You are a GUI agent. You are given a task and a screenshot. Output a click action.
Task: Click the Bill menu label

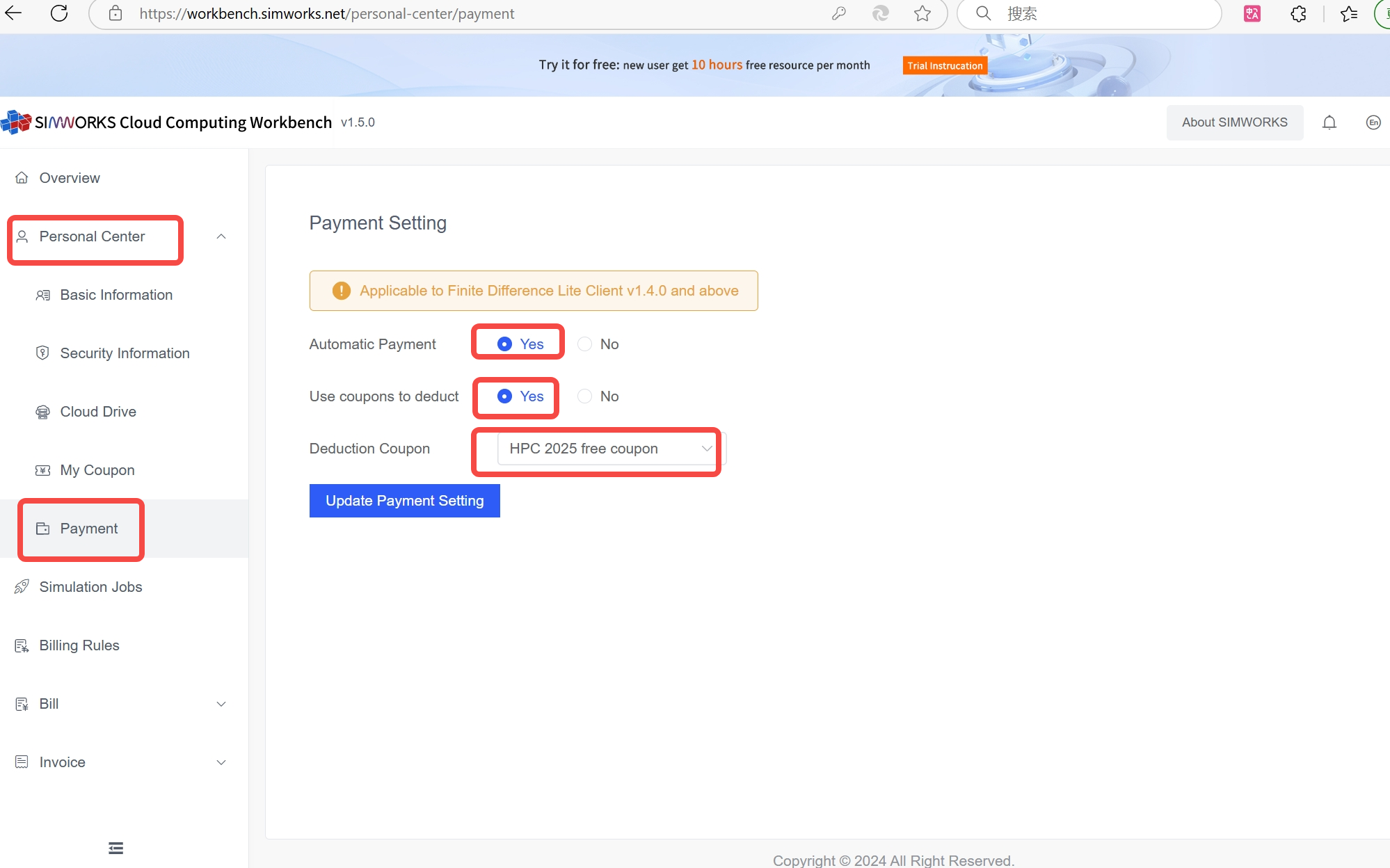pyautogui.click(x=49, y=704)
